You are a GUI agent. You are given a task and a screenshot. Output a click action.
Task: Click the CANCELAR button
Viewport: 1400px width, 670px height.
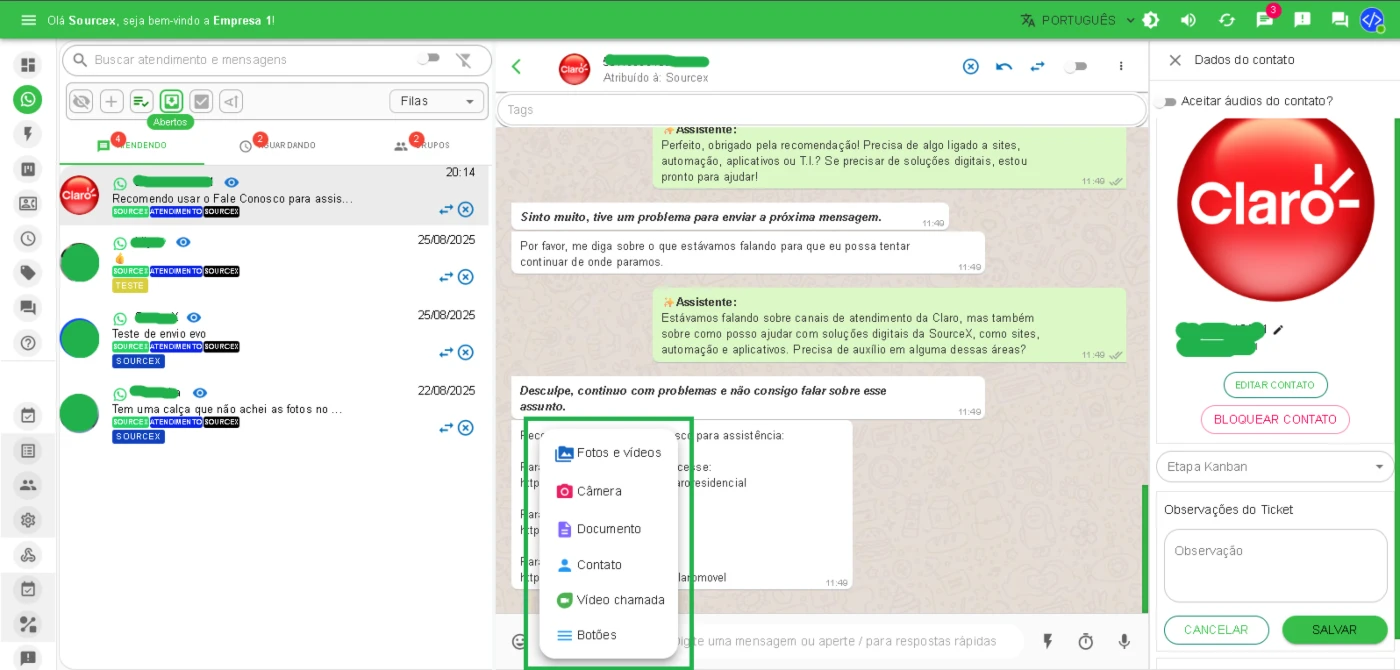[1216, 630]
